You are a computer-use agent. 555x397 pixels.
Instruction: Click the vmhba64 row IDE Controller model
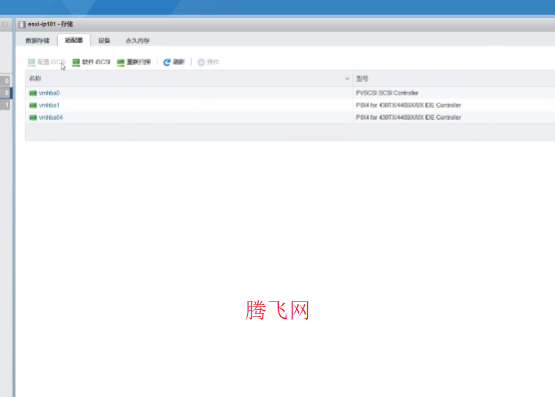408,117
